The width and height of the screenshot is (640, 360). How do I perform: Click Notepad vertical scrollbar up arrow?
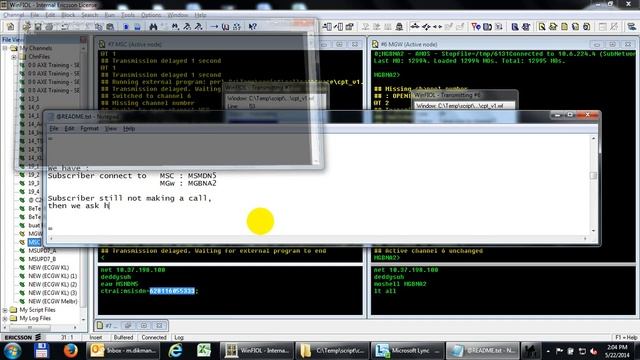pyautogui.click(x=593, y=139)
